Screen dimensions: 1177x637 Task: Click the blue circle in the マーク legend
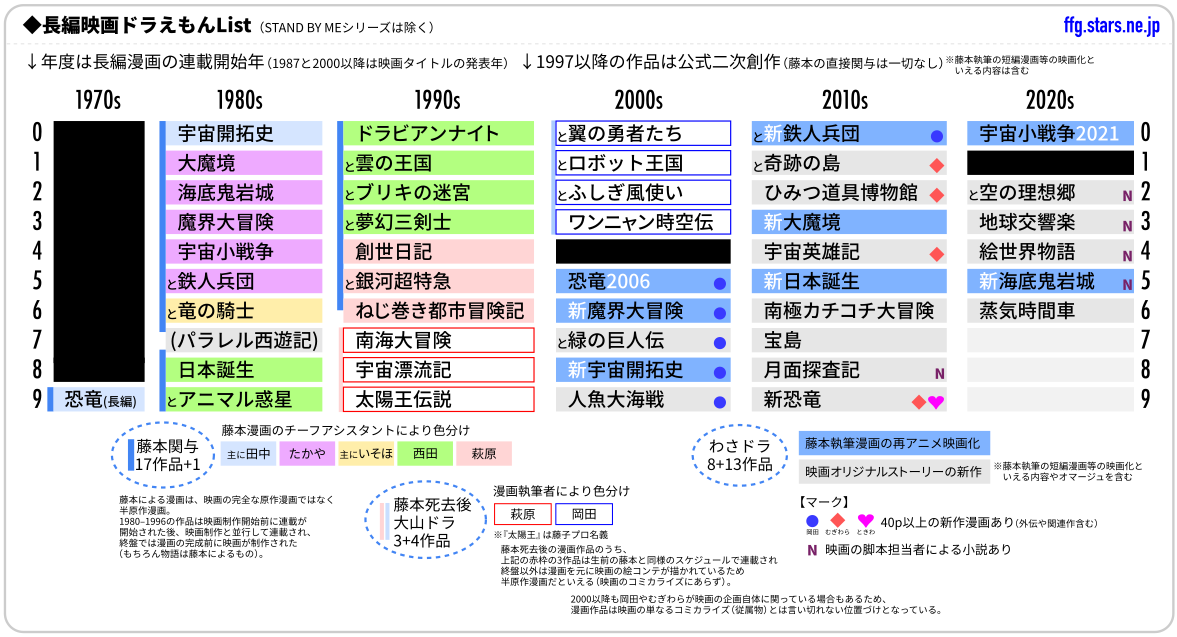click(811, 521)
